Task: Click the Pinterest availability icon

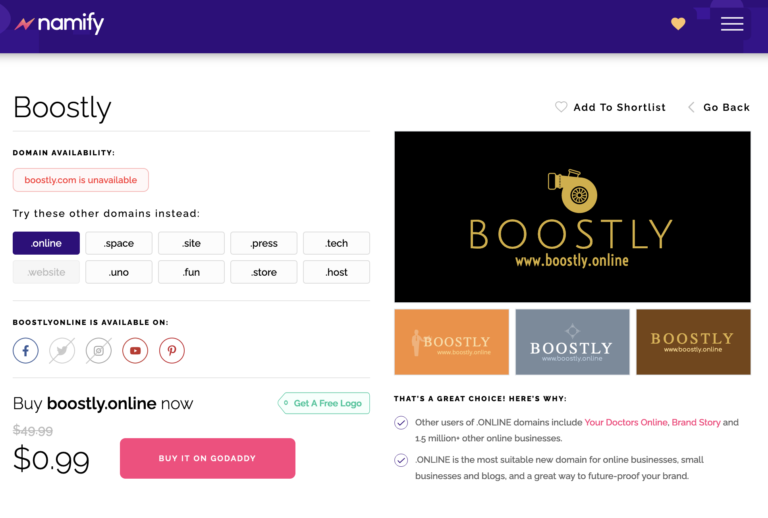Action: [172, 350]
